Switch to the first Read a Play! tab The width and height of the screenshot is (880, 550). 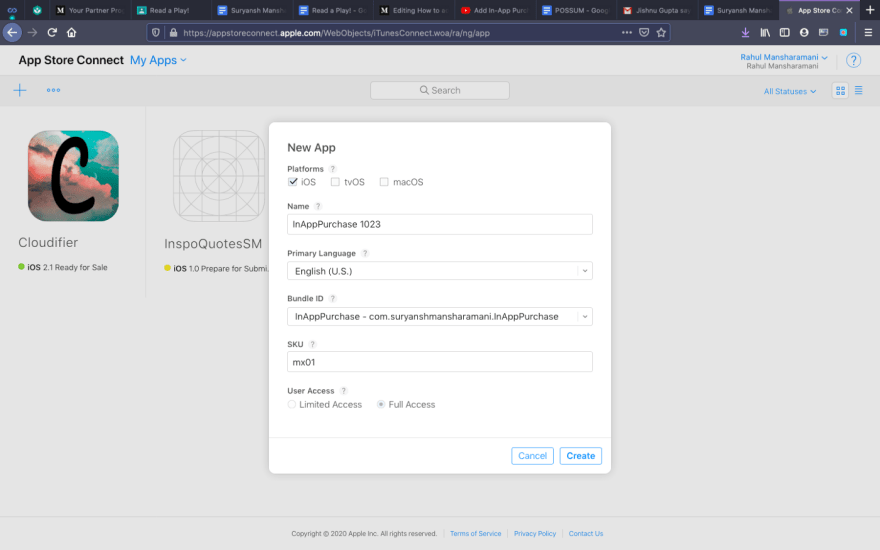tap(172, 10)
